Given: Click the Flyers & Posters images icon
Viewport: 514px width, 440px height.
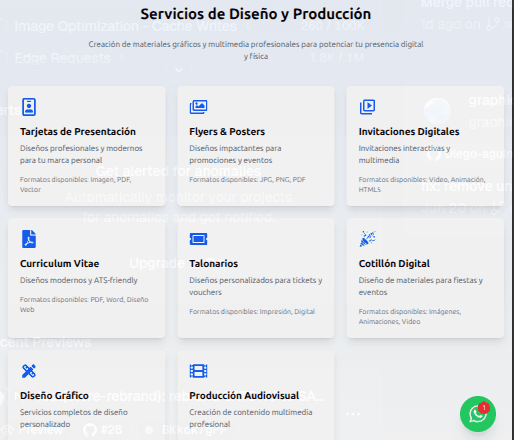Looking at the screenshot, I should (198, 107).
